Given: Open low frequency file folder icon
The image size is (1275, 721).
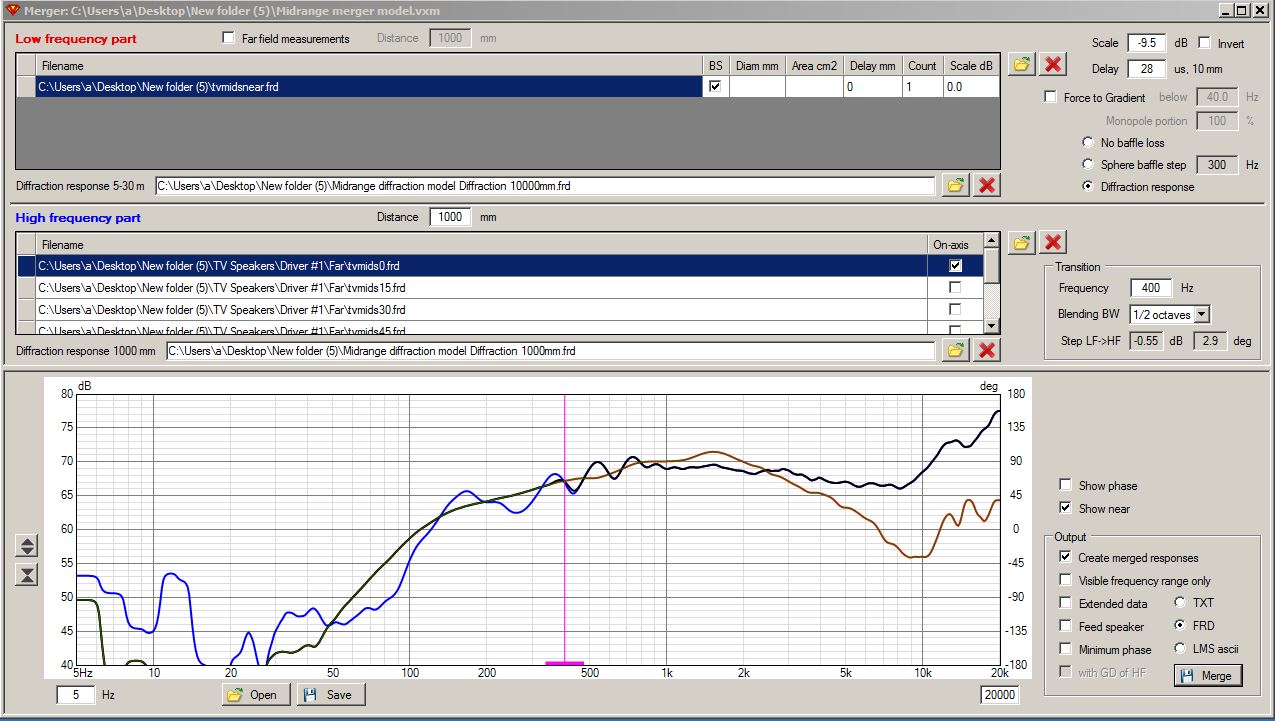Looking at the screenshot, I should click(x=1021, y=64).
